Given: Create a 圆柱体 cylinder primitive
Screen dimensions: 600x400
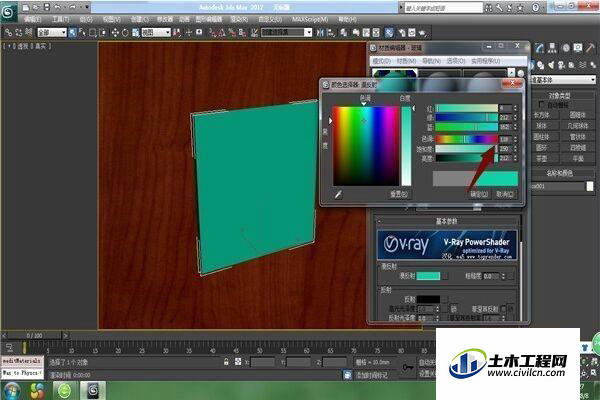Looking at the screenshot, I should 541,136.
